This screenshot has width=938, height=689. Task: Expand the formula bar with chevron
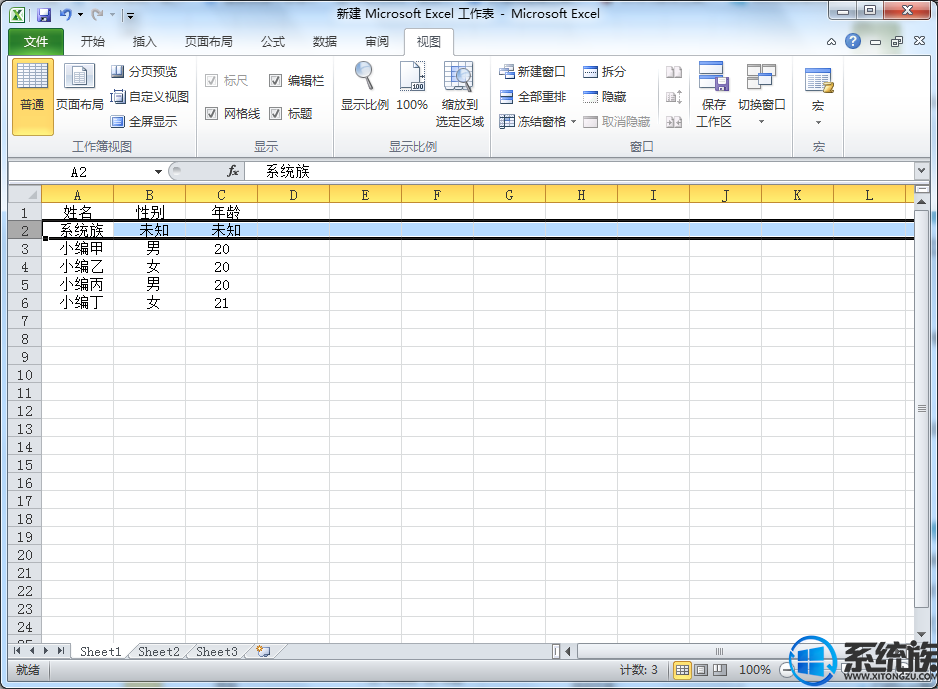pyautogui.click(x=921, y=171)
